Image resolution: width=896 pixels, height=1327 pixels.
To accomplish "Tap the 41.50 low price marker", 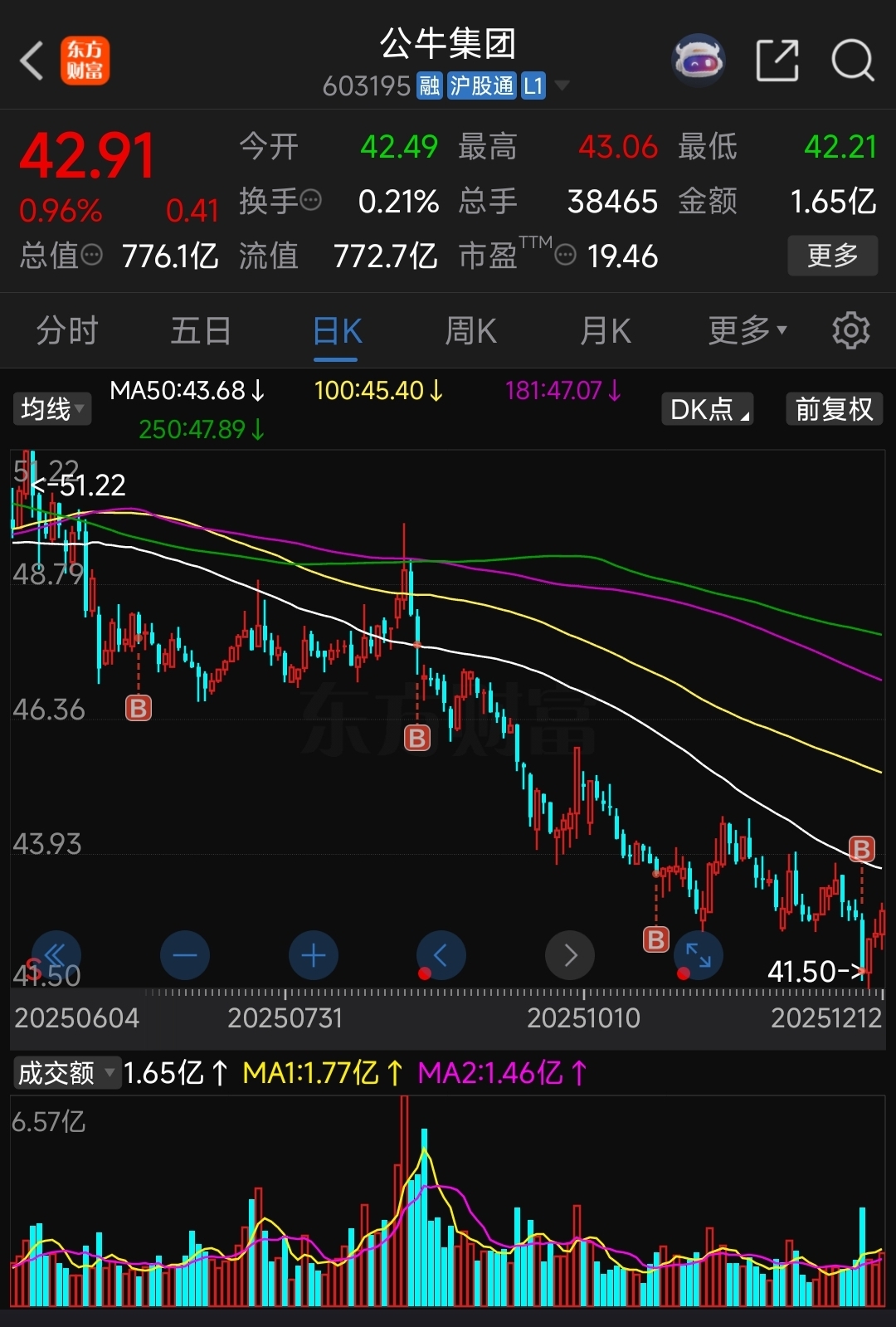I will [816, 971].
